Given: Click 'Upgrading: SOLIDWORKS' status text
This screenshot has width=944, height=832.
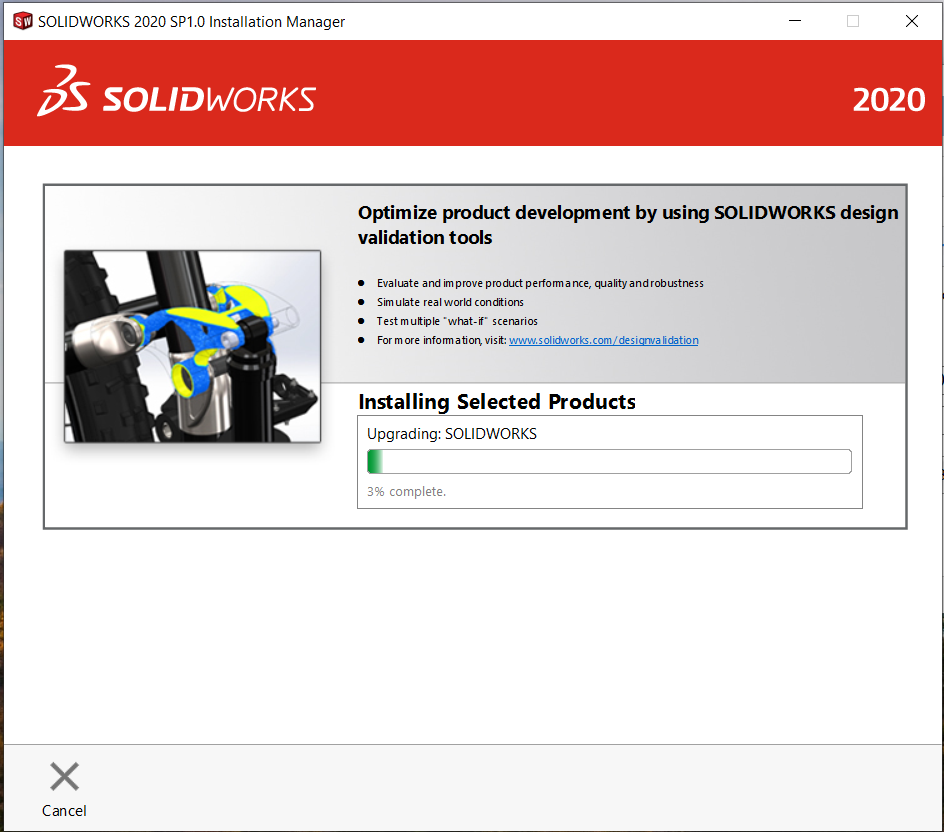Looking at the screenshot, I should [x=452, y=434].
